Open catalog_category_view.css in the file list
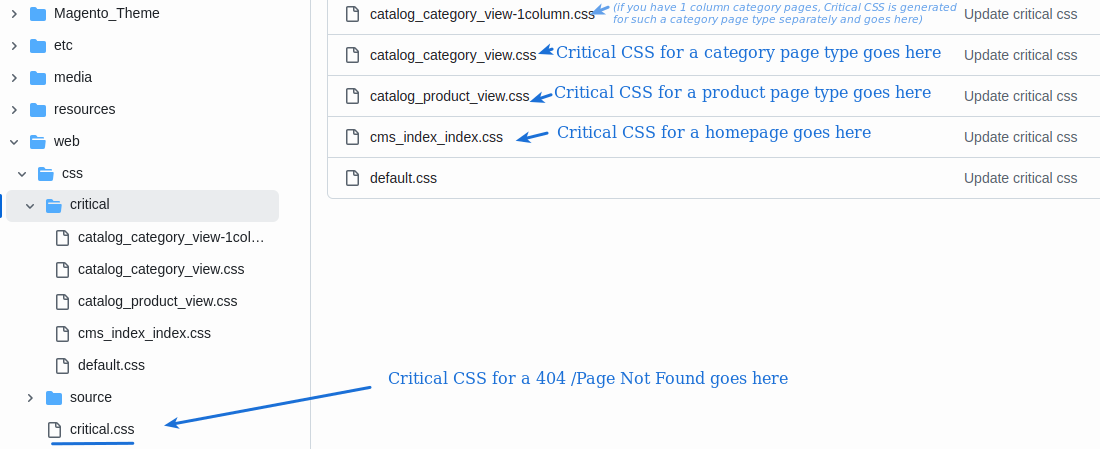Viewport: 1100px width, 452px height. [x=453, y=55]
